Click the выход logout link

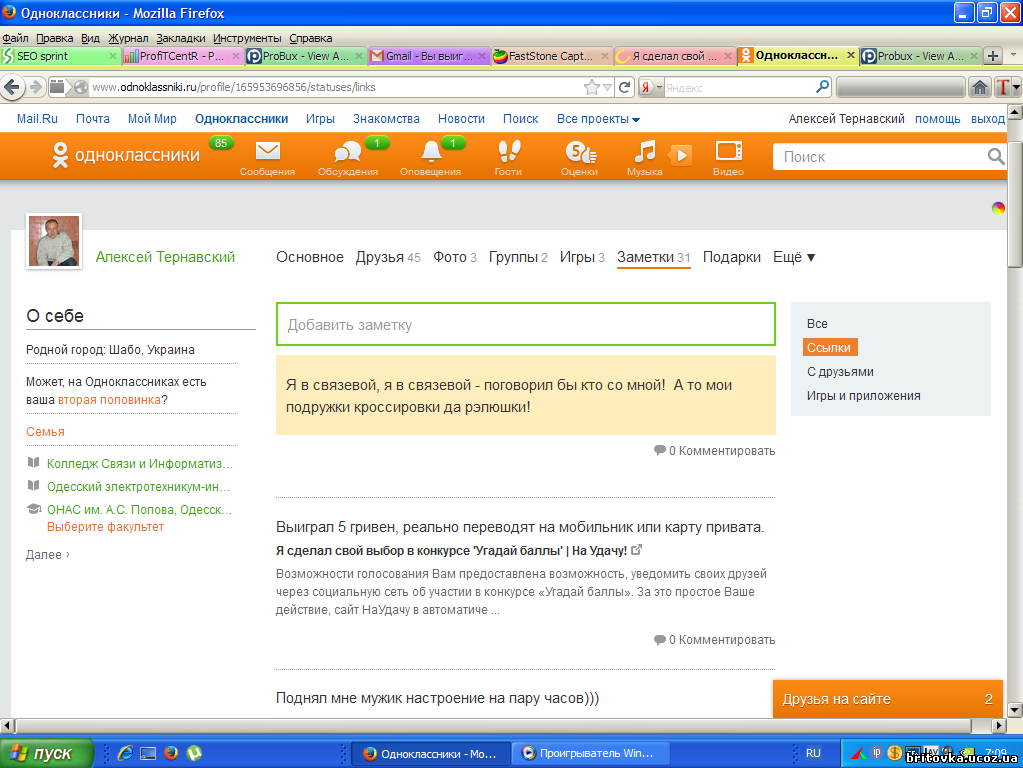988,119
